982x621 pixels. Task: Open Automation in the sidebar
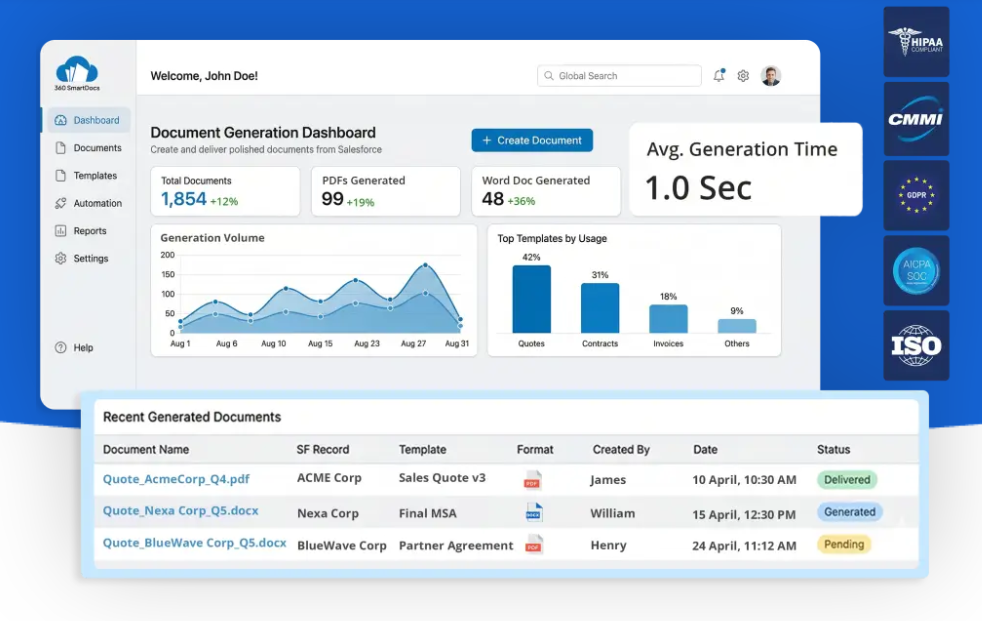pyautogui.click(x=88, y=203)
